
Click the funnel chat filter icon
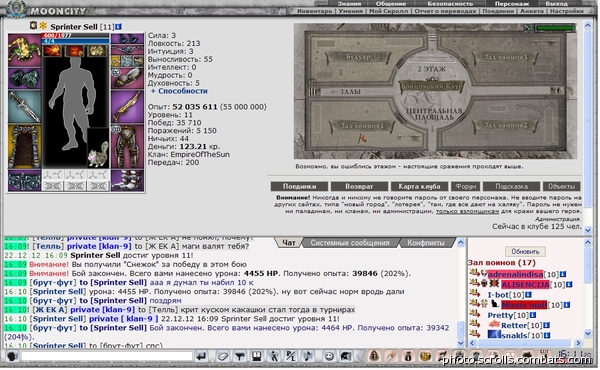(240, 356)
